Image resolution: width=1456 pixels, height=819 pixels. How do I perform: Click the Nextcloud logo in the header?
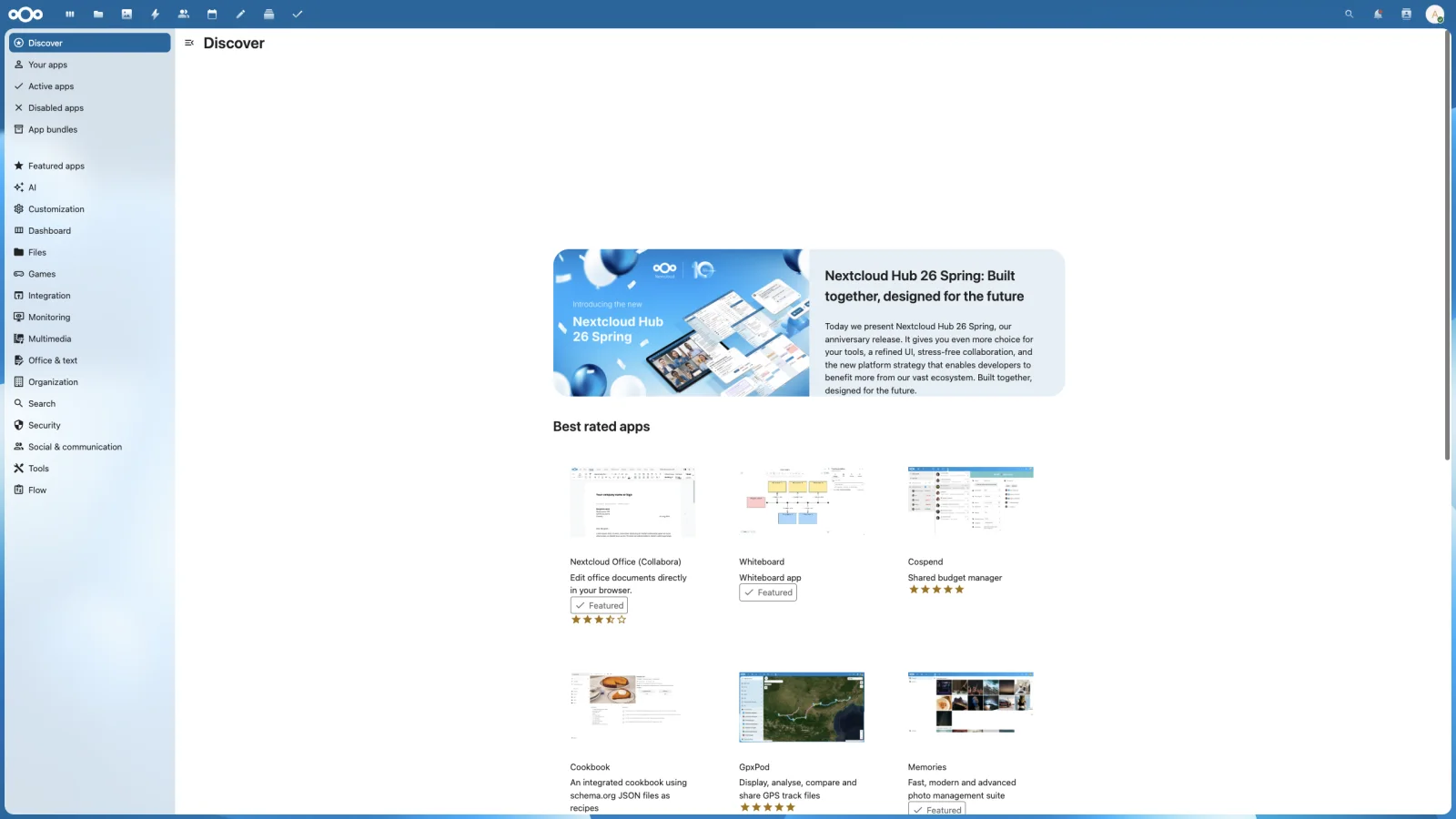click(25, 14)
